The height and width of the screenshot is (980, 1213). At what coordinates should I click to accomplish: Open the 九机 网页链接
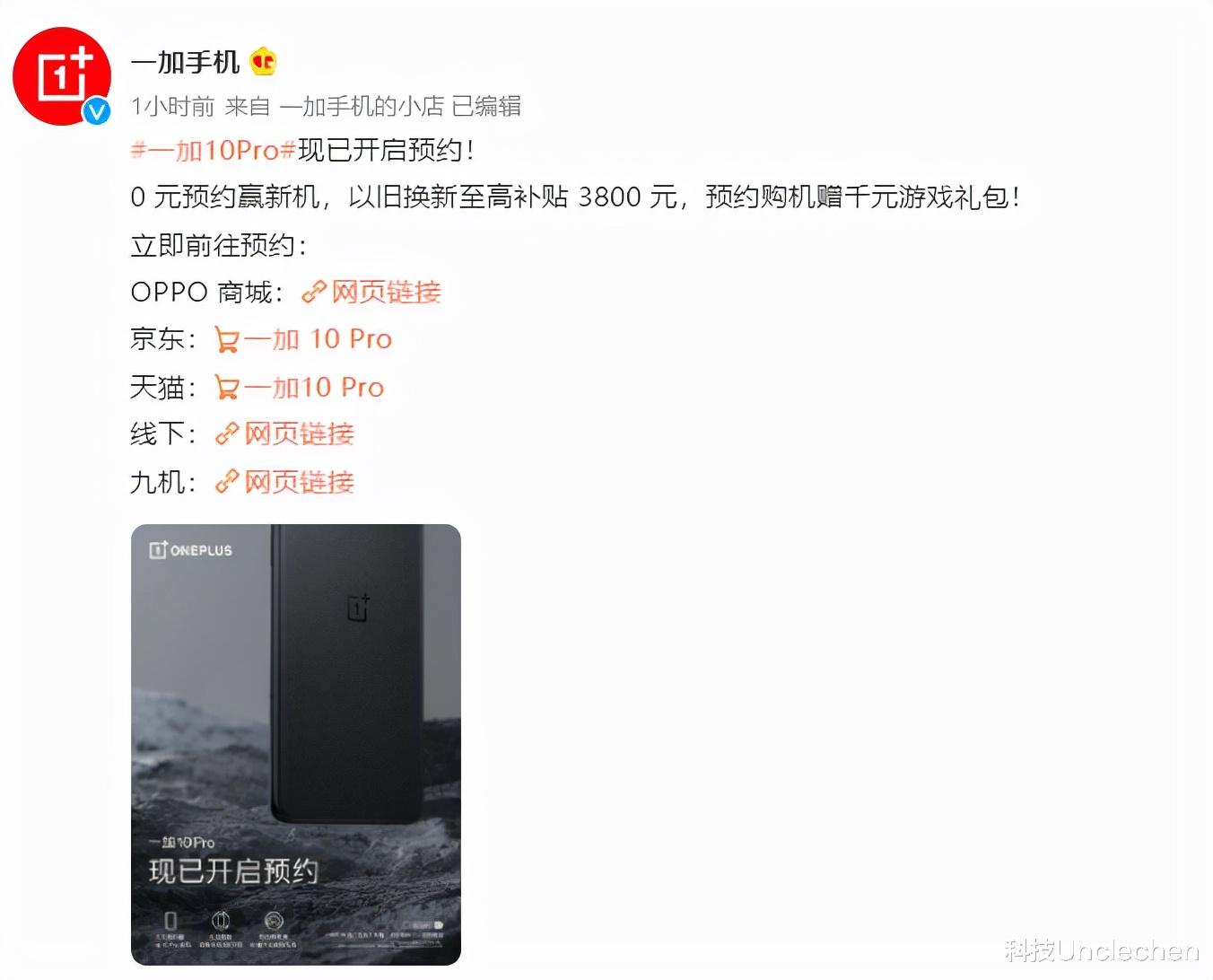point(300,482)
